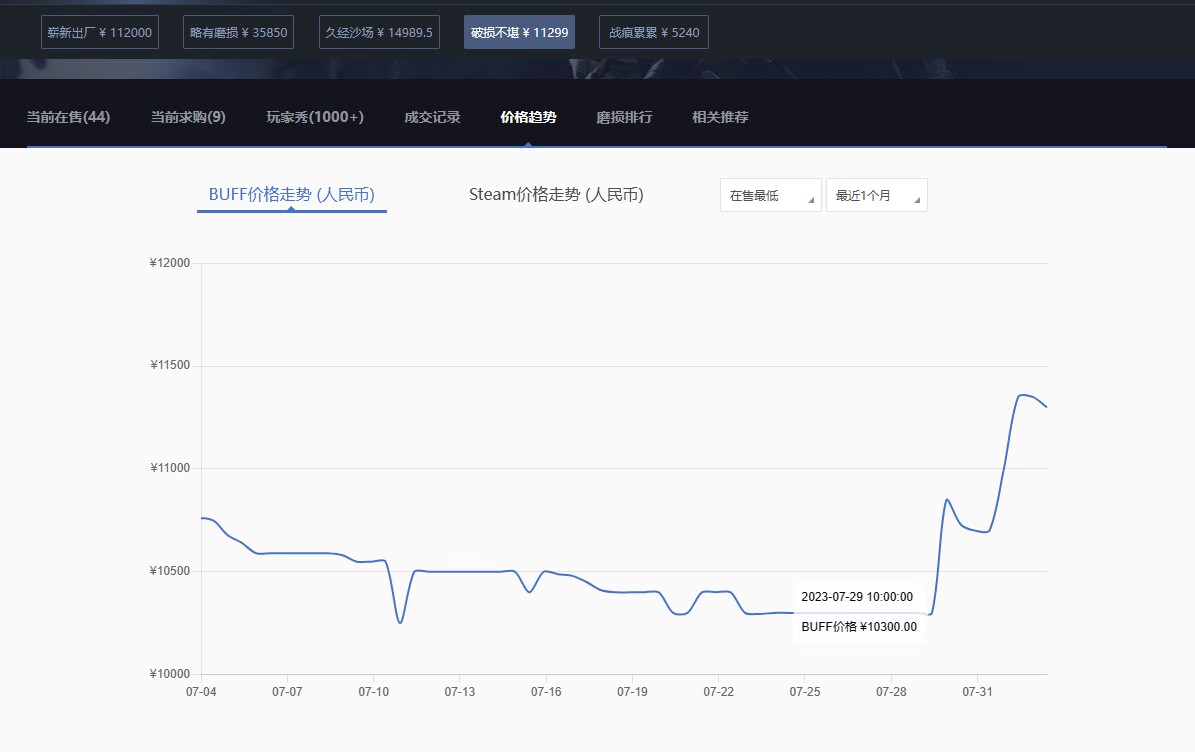The width and height of the screenshot is (1195, 752).
Task: Click the ¥11000 y-axis label
Action: (x=170, y=468)
